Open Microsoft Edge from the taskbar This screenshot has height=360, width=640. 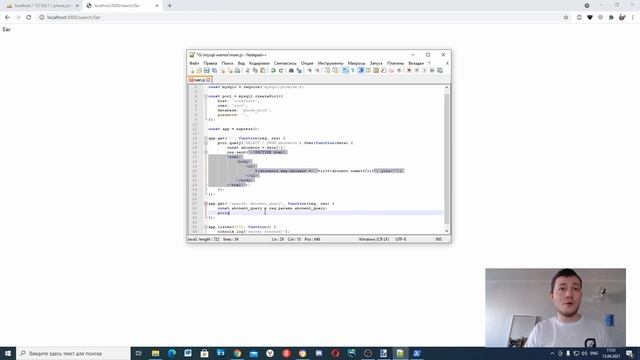click(172, 353)
